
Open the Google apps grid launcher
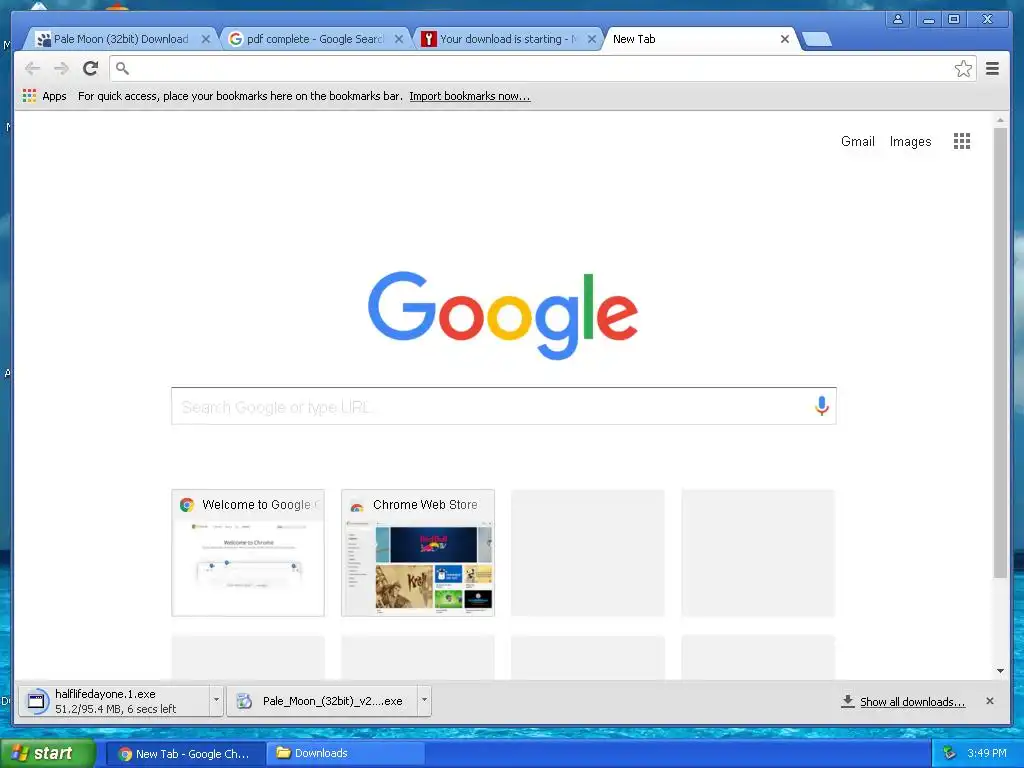[961, 141]
